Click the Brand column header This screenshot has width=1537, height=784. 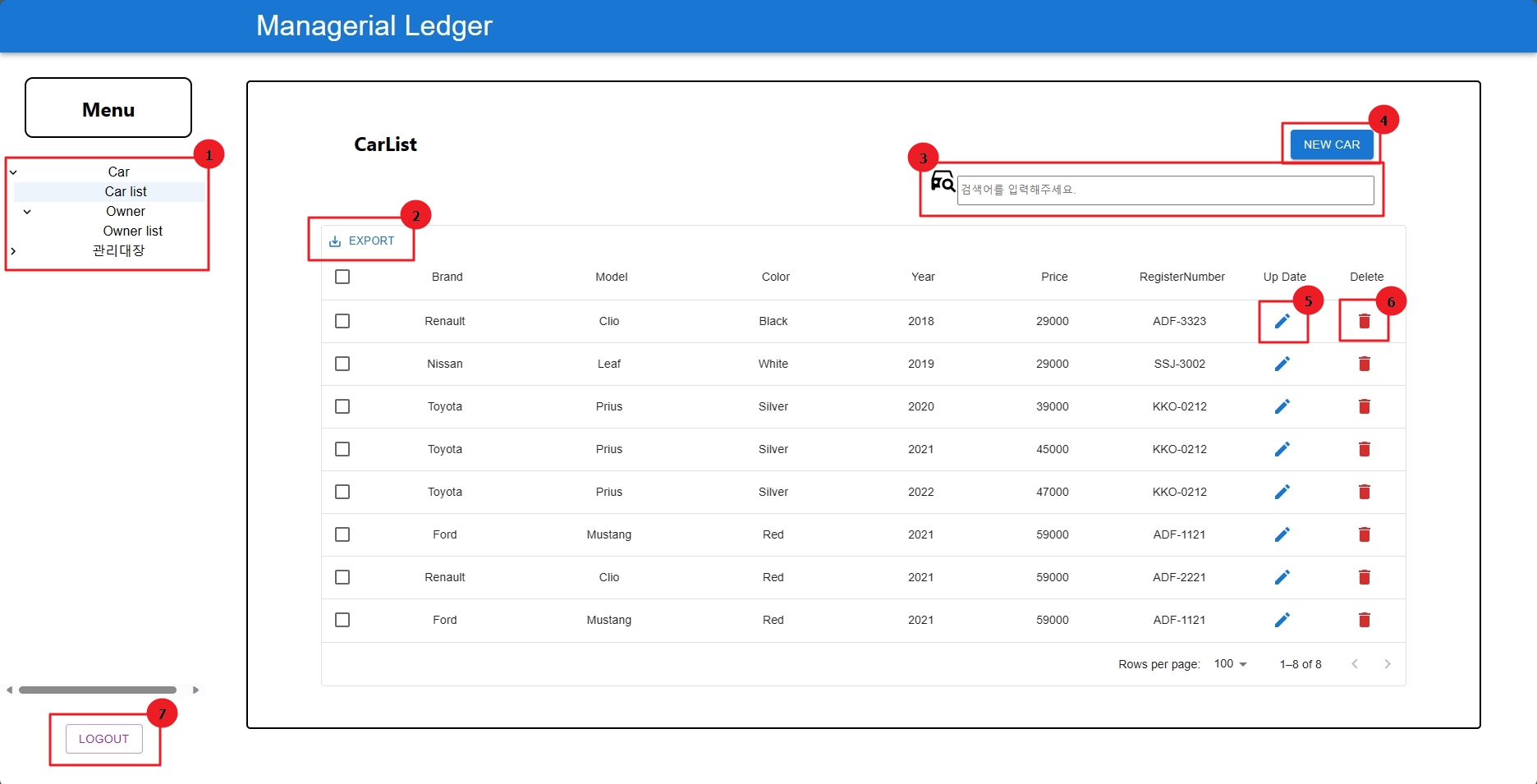(447, 277)
